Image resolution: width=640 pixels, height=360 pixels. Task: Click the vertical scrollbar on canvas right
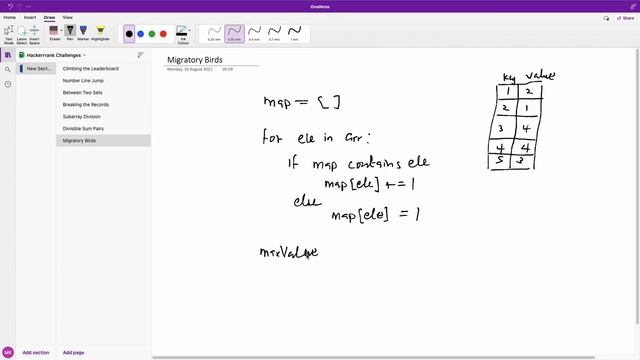coord(638,186)
